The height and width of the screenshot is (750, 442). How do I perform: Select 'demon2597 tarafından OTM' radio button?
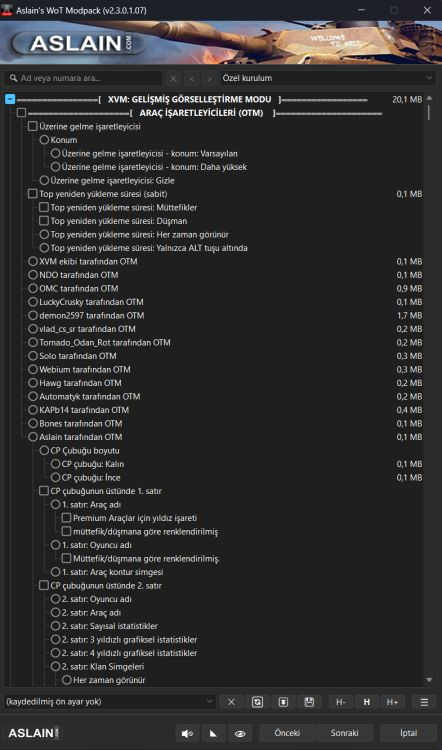[x=33, y=315]
